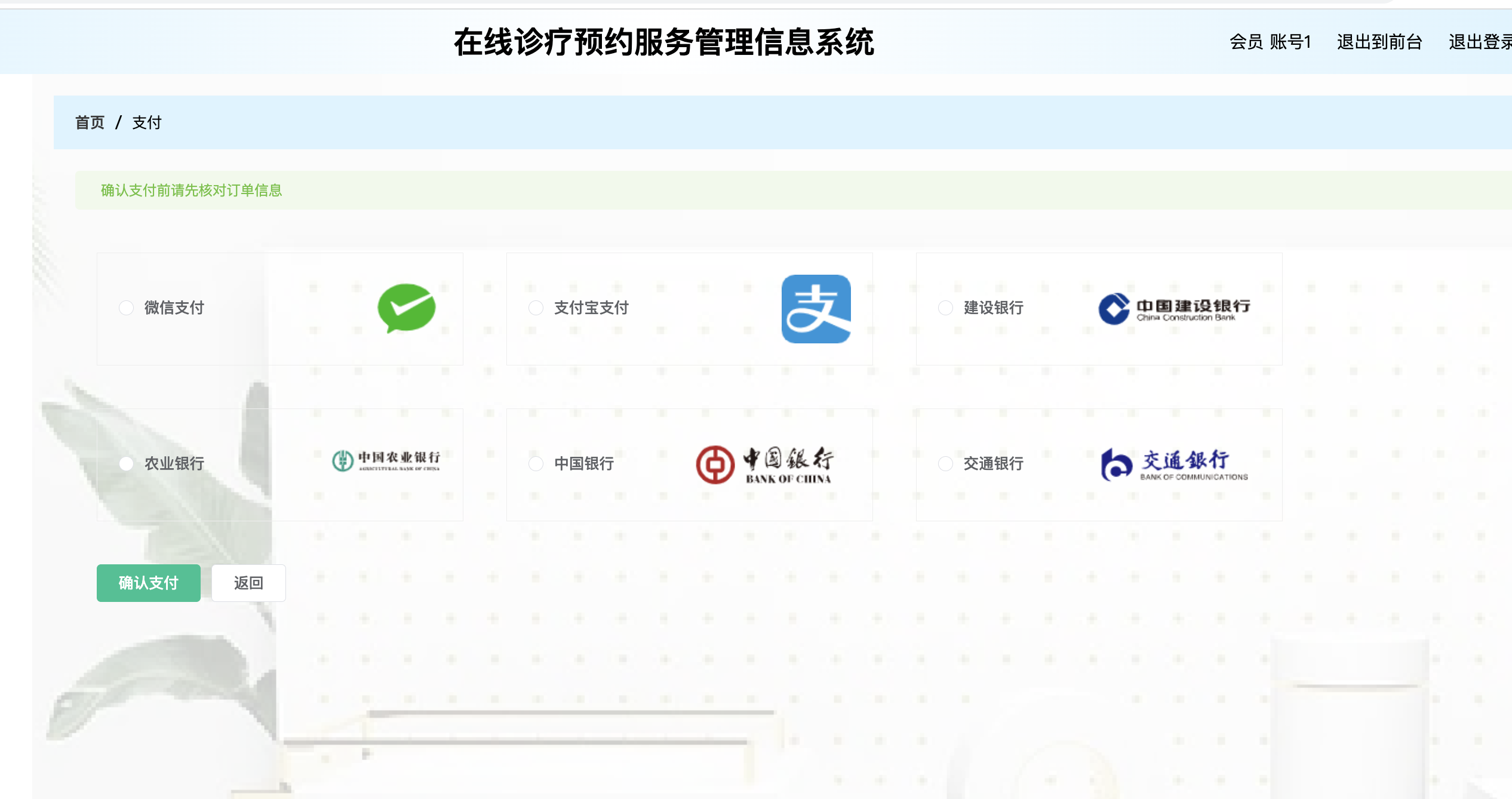Select the 建设银行 radio button
The image size is (1512, 799).
pyautogui.click(x=945, y=308)
